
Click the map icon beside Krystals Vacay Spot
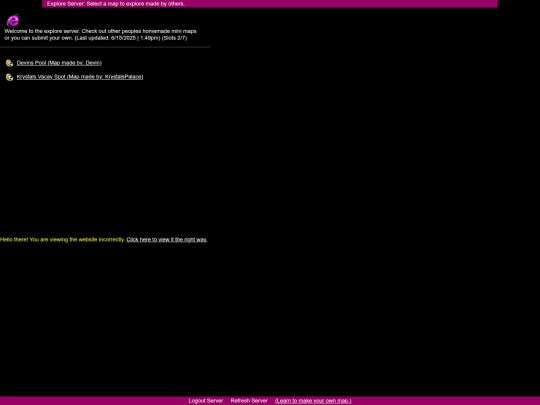(x=9, y=77)
